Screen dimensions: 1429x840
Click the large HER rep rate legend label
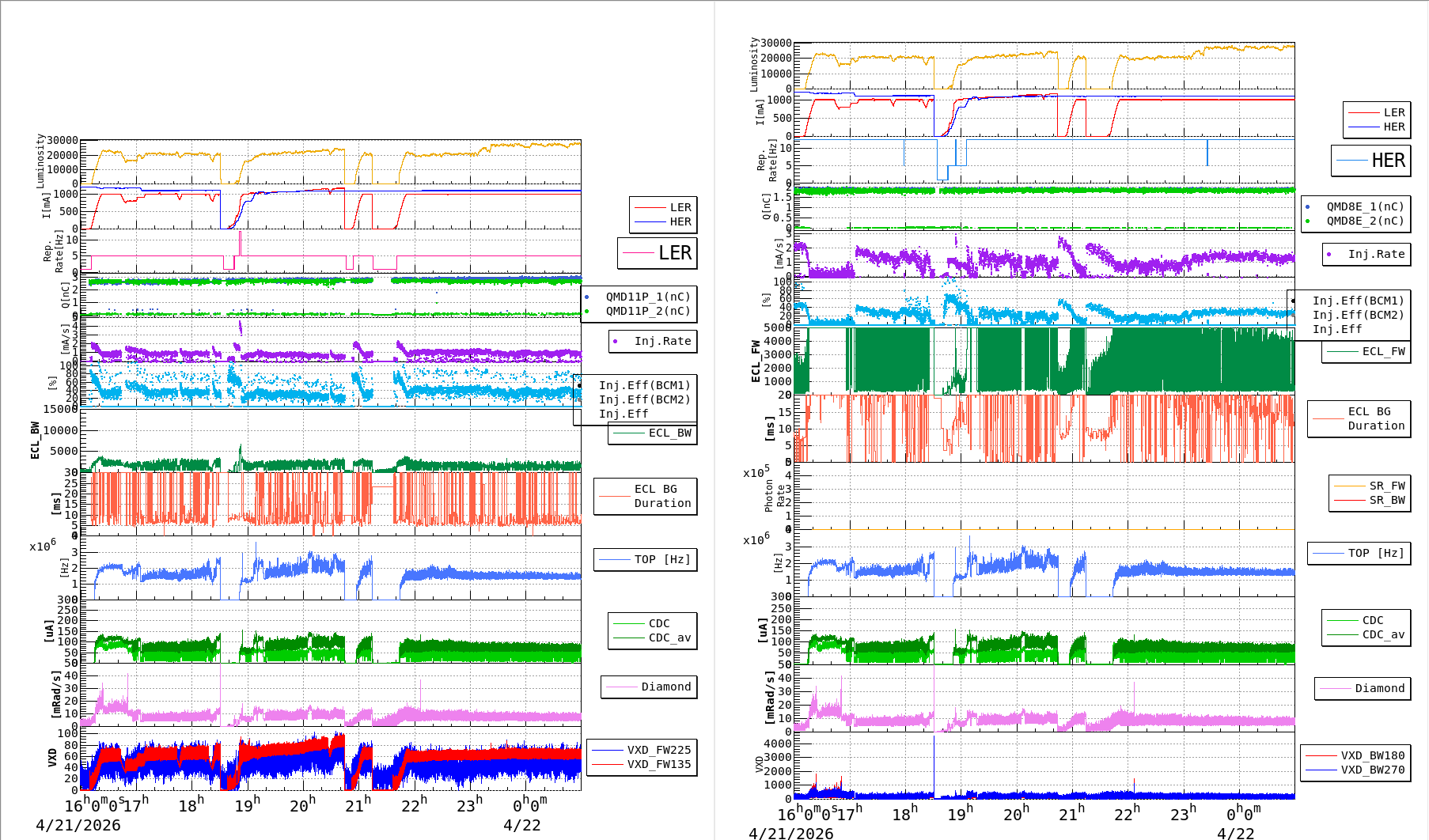pyautogui.click(x=1388, y=161)
